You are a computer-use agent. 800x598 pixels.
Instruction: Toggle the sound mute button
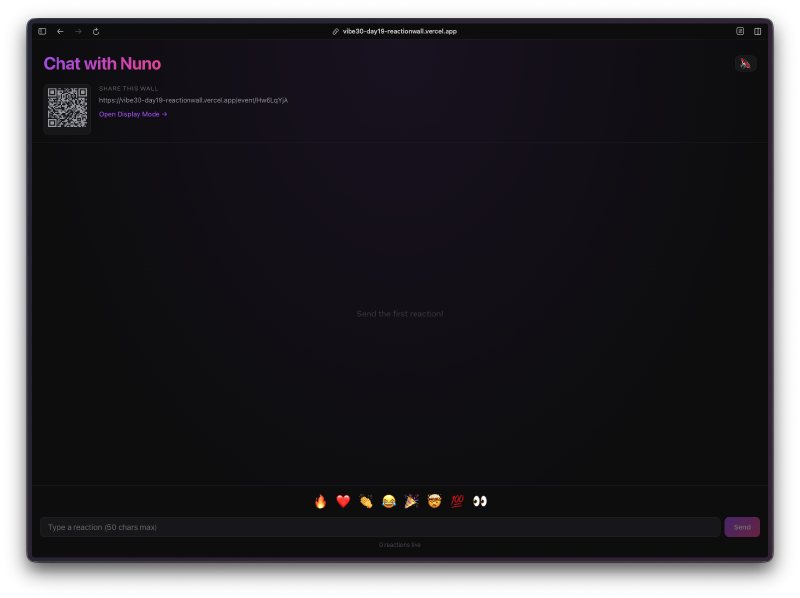pyautogui.click(x=745, y=64)
